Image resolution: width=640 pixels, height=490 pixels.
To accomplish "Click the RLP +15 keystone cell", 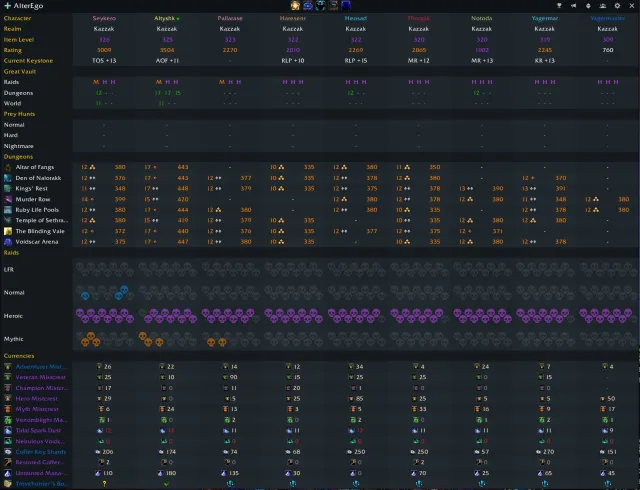I will pos(356,61).
